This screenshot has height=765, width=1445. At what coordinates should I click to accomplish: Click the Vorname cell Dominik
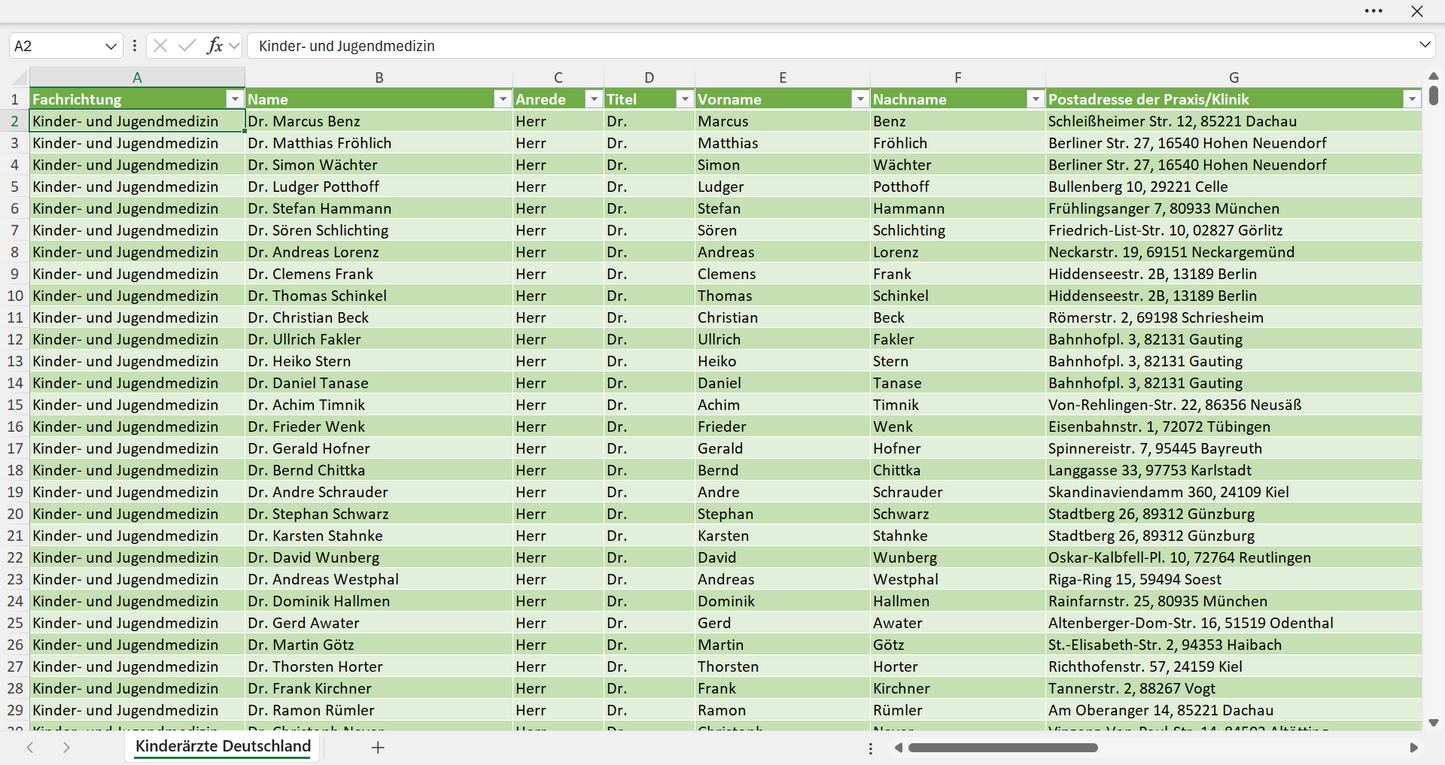(x=782, y=601)
